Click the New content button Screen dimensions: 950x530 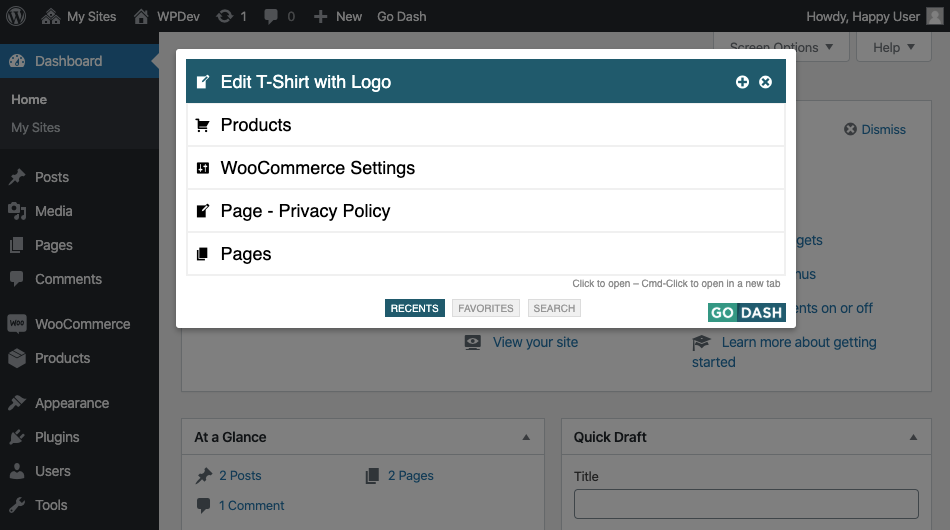tap(337, 16)
